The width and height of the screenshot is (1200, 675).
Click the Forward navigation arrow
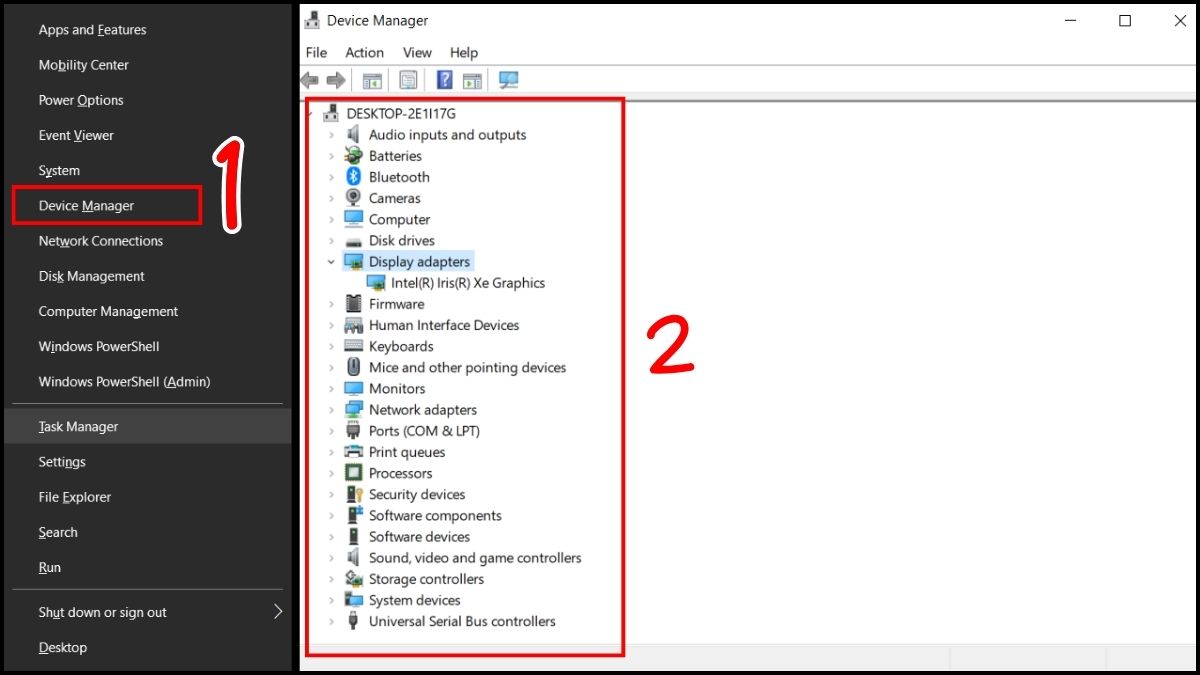click(336, 80)
